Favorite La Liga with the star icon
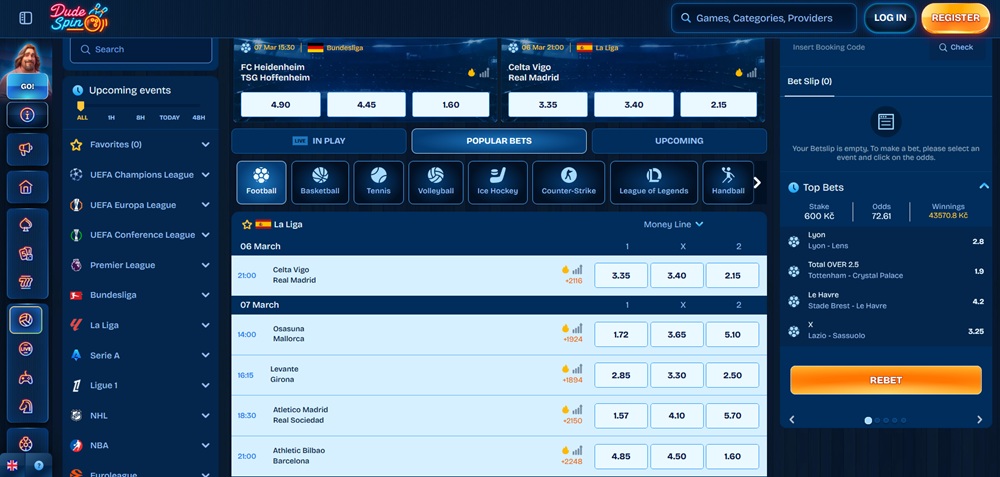The image size is (1000, 477). [247, 225]
